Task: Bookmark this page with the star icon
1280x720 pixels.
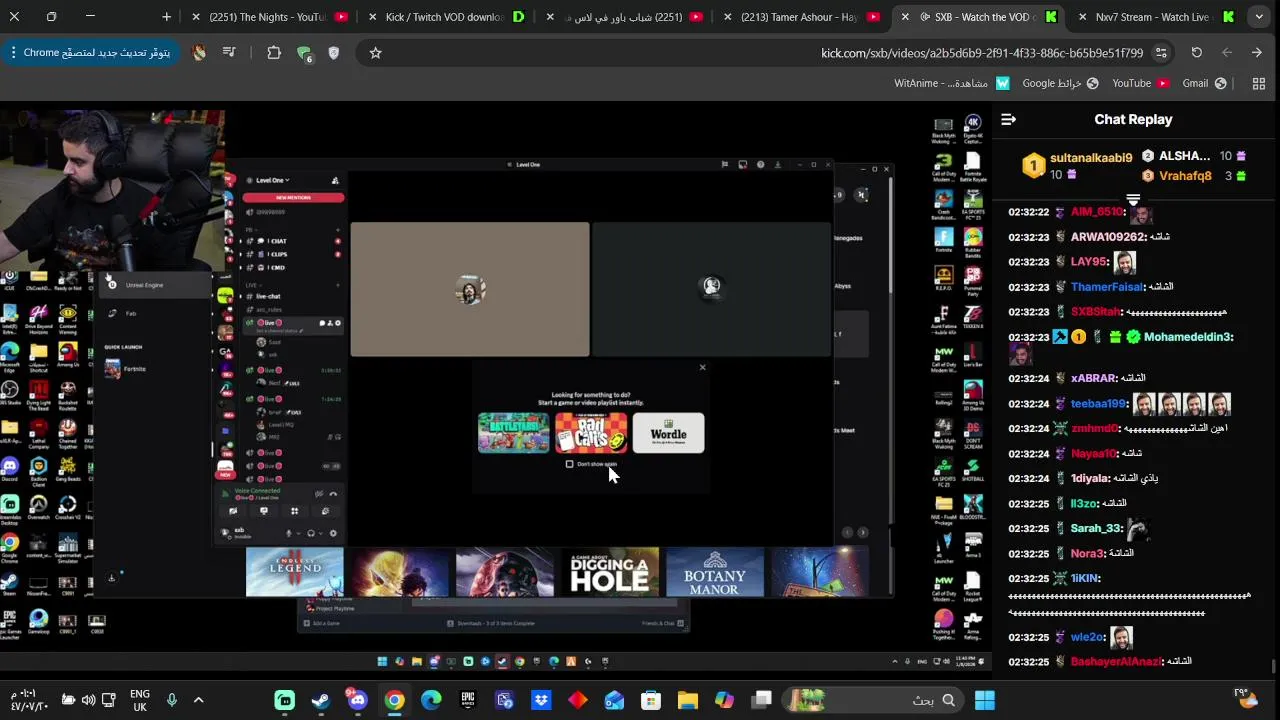Action: pyautogui.click(x=376, y=53)
